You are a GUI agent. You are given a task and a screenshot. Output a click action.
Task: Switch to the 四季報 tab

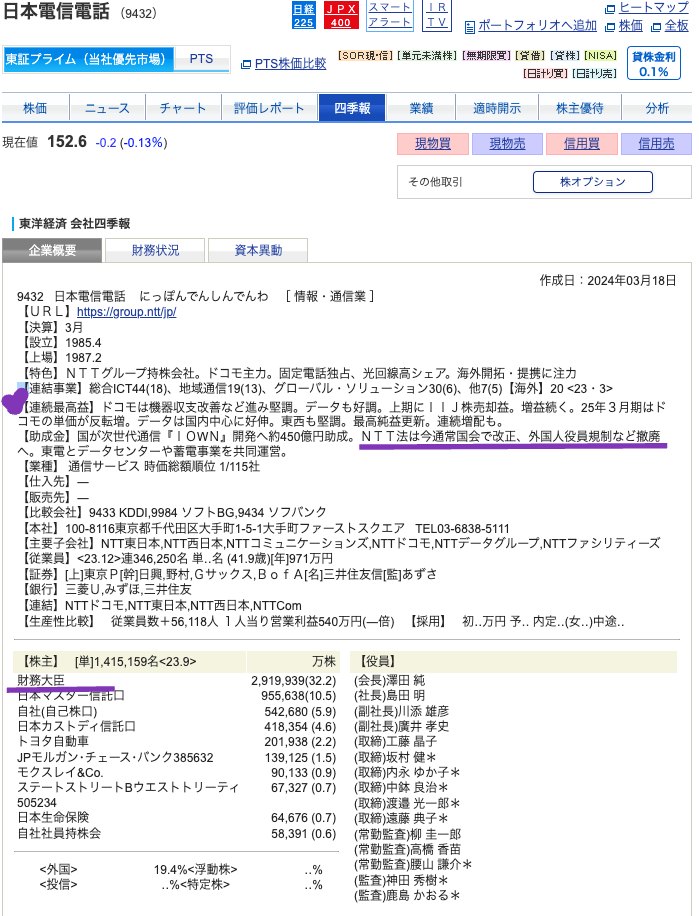[352, 108]
